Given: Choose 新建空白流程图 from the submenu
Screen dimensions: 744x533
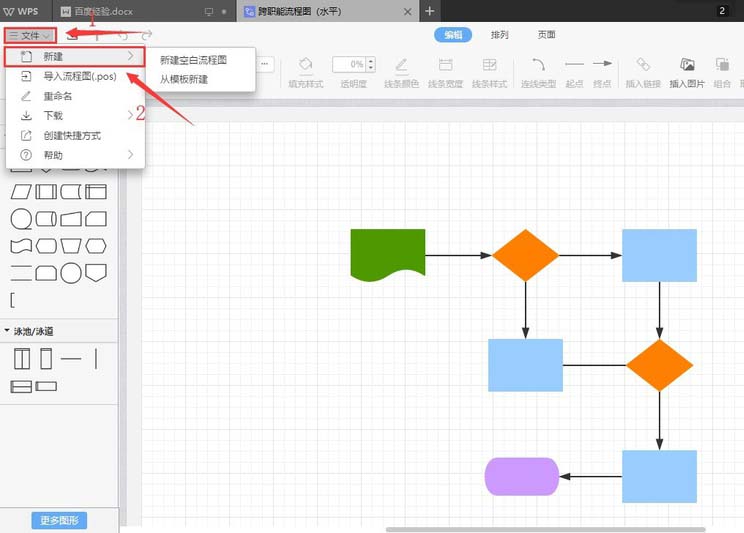Looking at the screenshot, I should [193, 60].
